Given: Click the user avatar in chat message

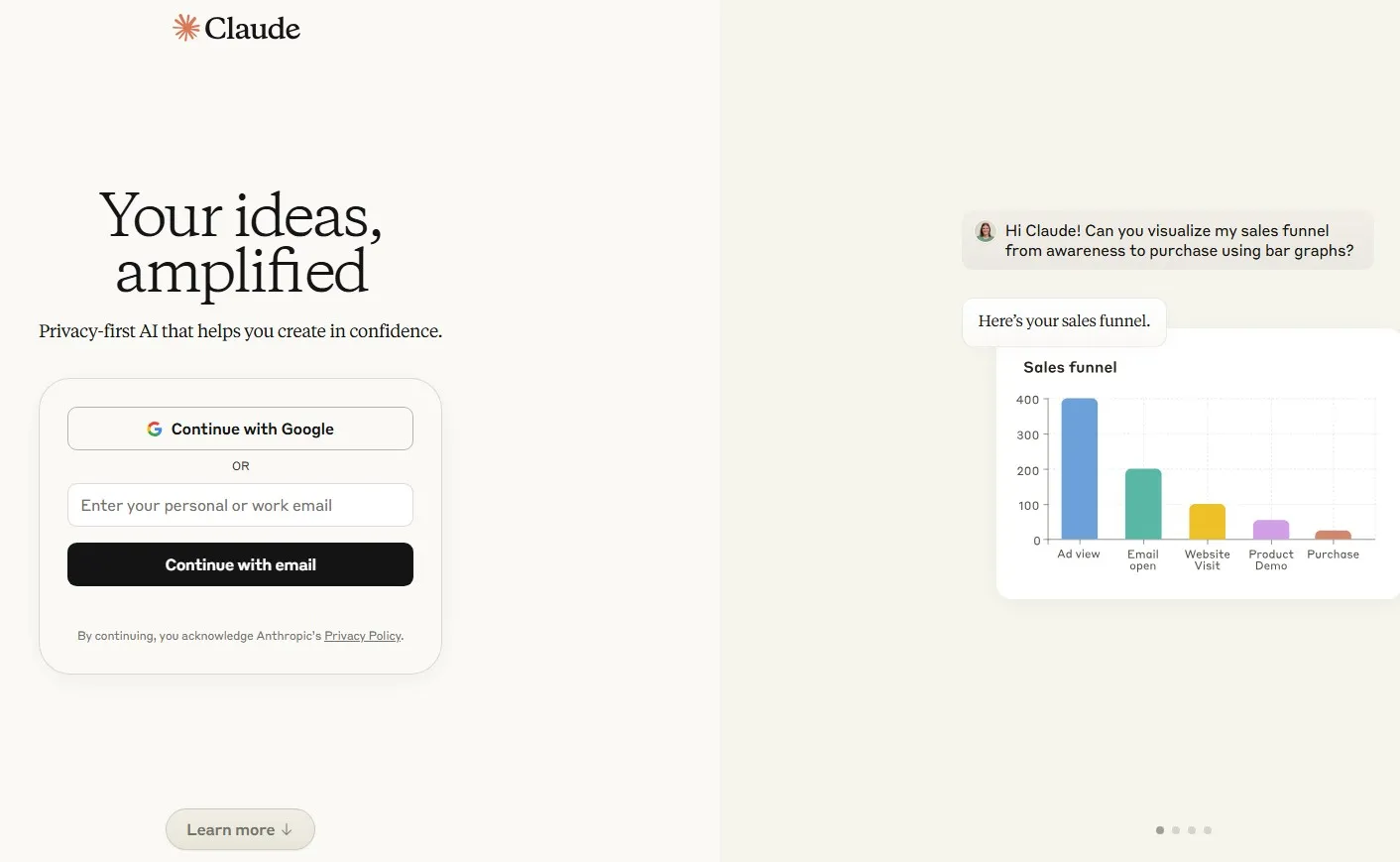Looking at the screenshot, I should tap(985, 231).
